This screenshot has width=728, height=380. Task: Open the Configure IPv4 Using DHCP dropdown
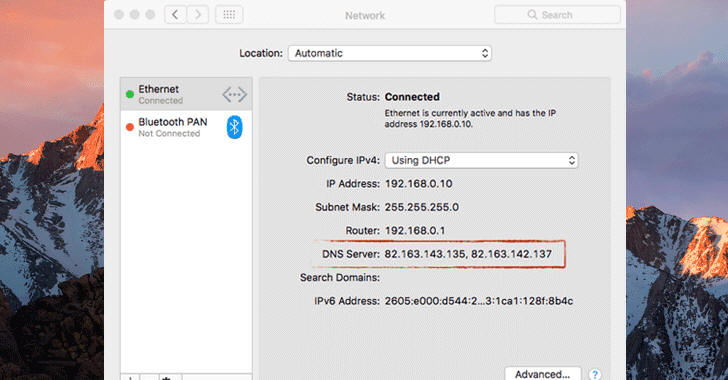pyautogui.click(x=481, y=160)
